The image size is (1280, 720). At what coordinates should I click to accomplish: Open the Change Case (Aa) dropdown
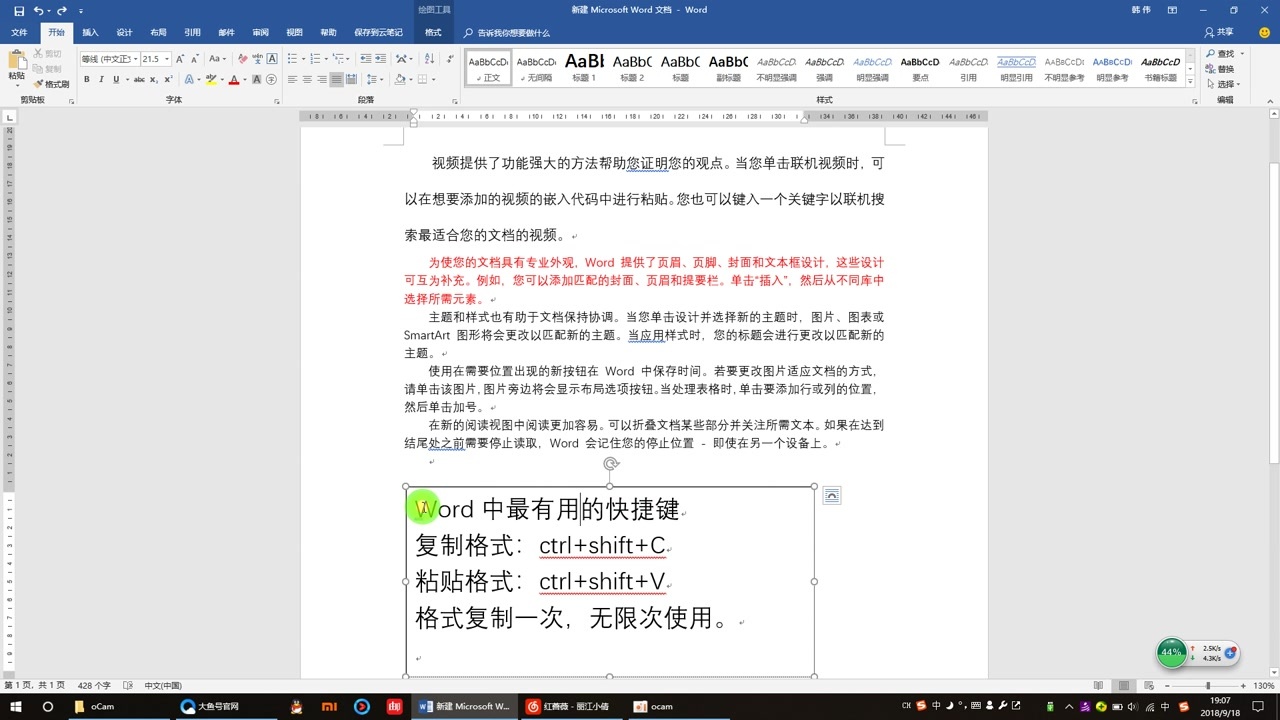pyautogui.click(x=218, y=59)
